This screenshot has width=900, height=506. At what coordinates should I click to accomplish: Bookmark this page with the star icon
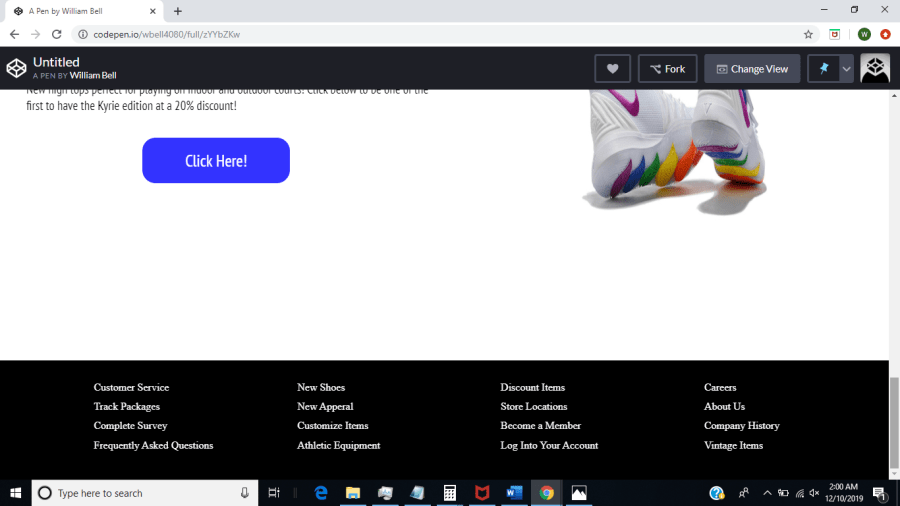pos(808,34)
